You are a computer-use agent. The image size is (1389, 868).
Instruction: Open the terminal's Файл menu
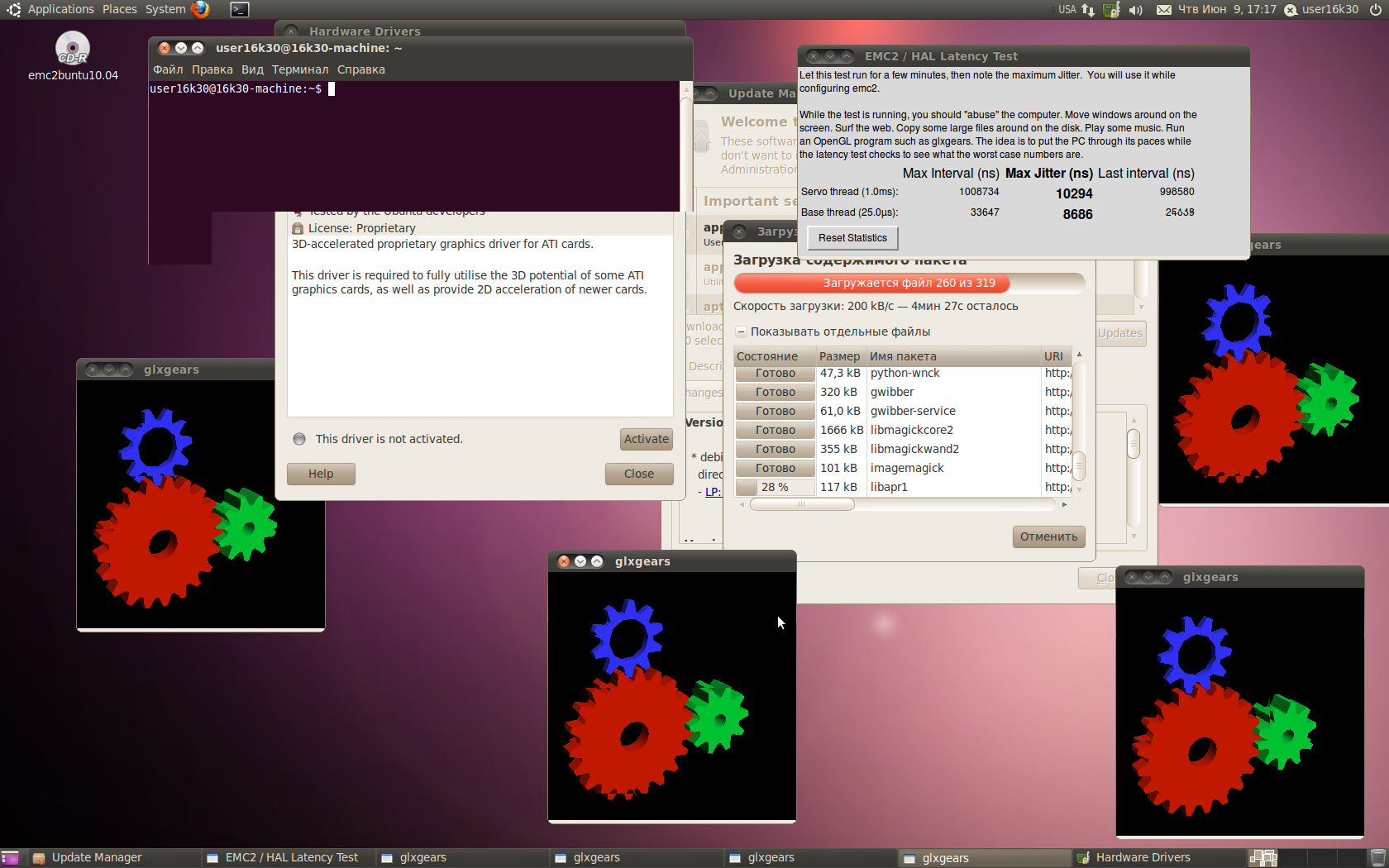(x=168, y=69)
